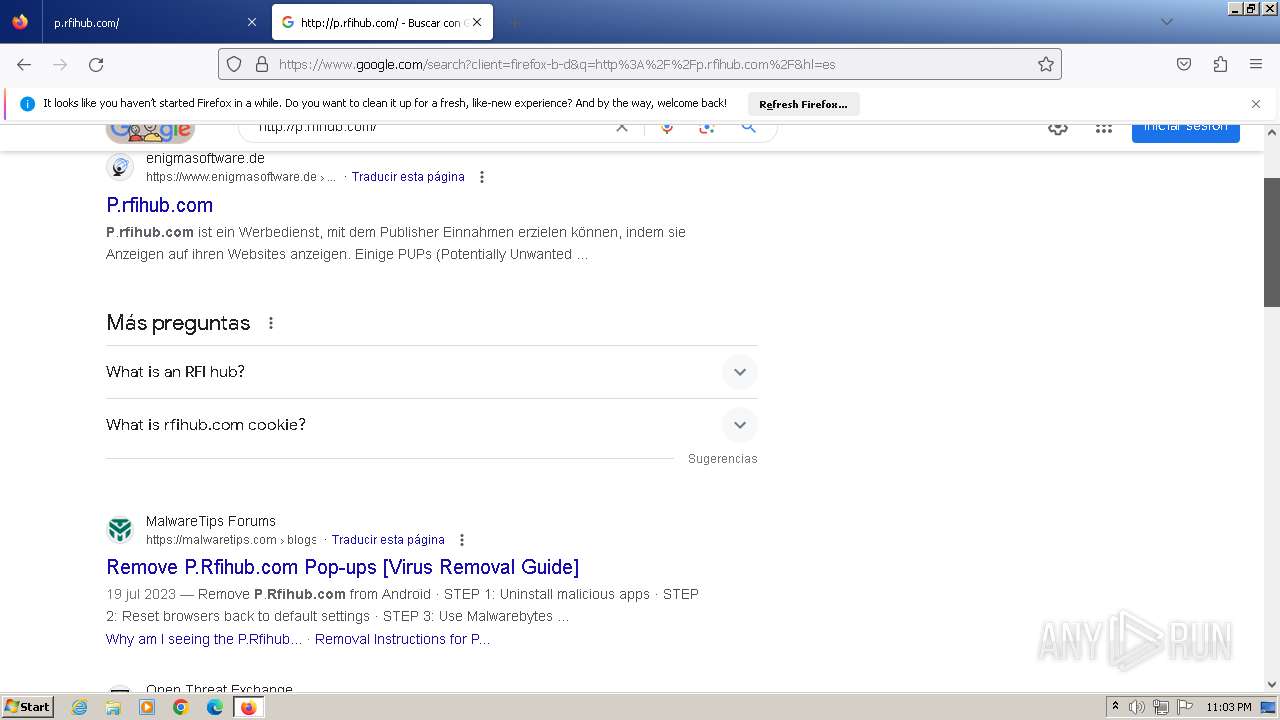Click the enigmasoftware.de site favicon
Image resolution: width=1280 pixels, height=720 pixels.
120,167
